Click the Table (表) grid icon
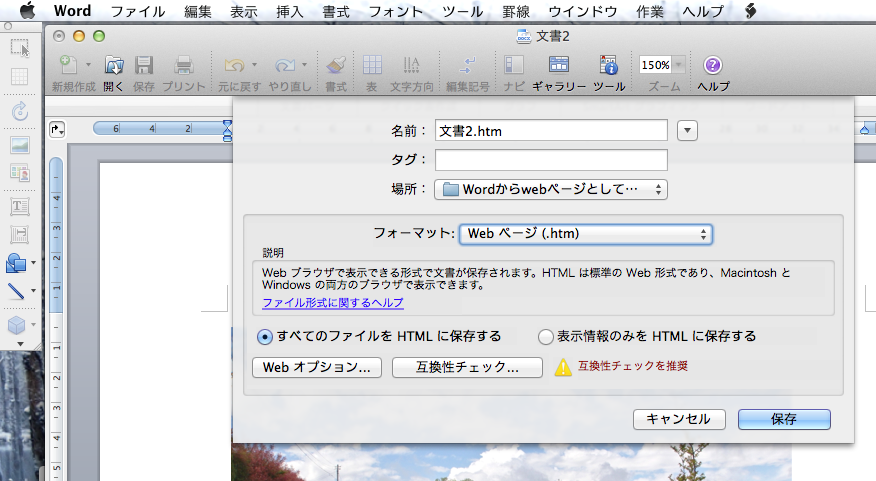Screen dimensions: 876x481 pos(372,65)
